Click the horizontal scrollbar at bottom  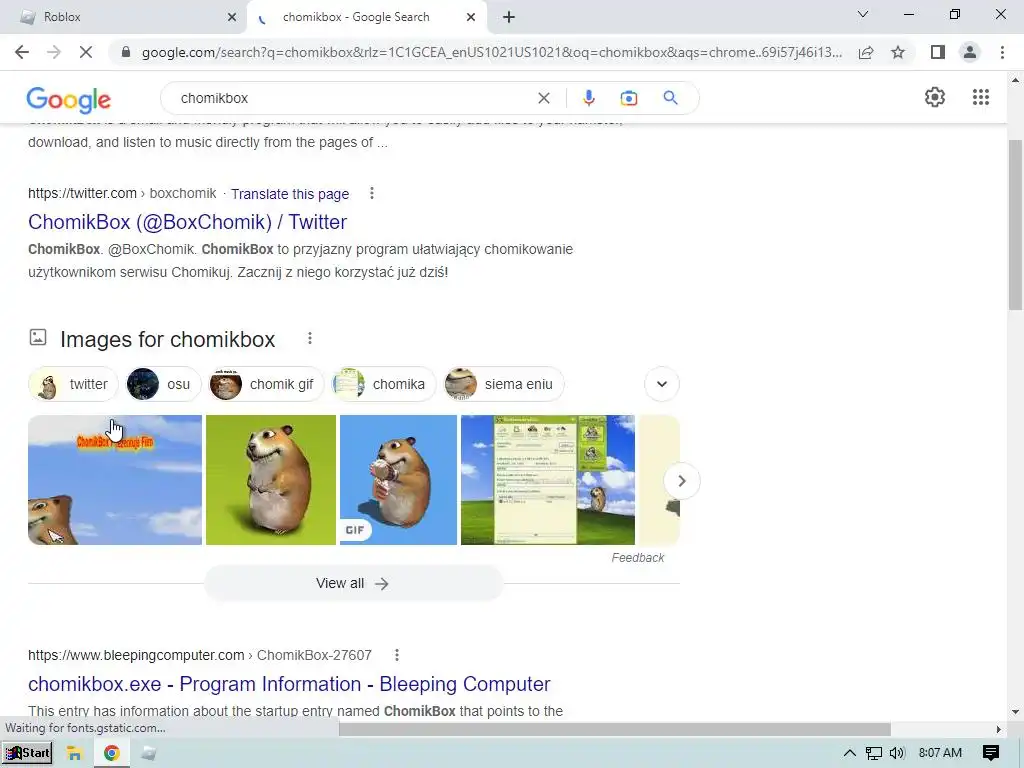pos(614,729)
